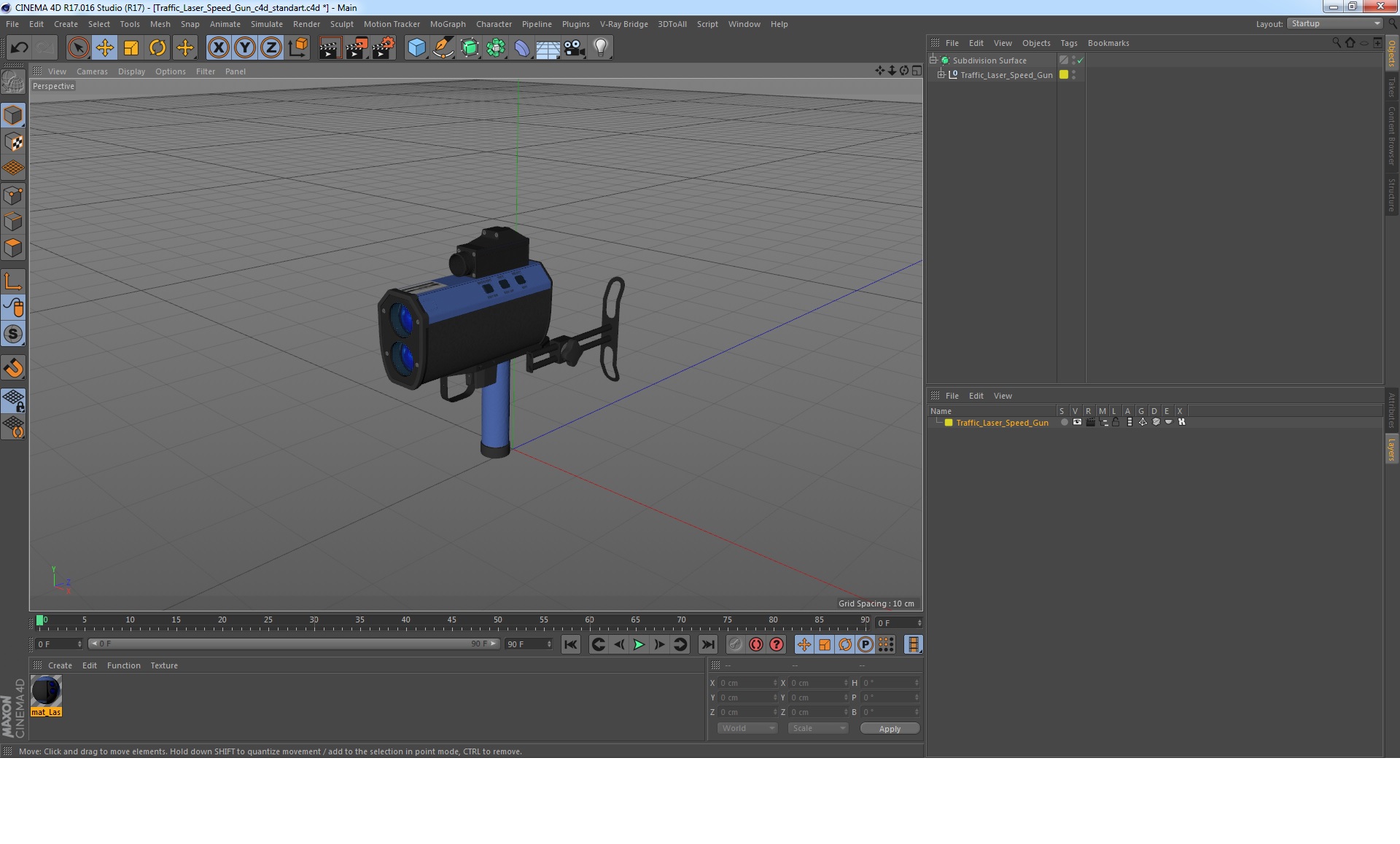Switch to Model mode cube icon
This screenshot has height=844, width=1400.
pos(13,115)
